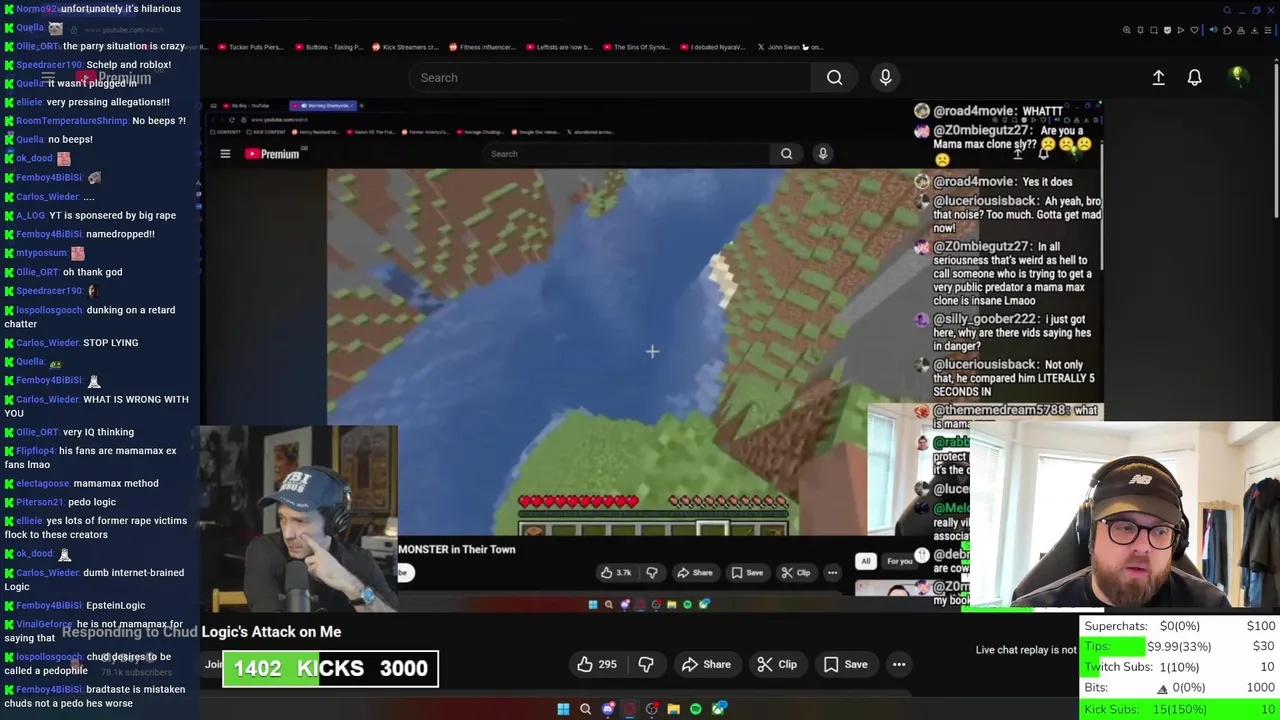This screenshot has width=1280, height=720.
Task: Click the video title 'Logic's Attack on Me'
Action: coord(271,632)
